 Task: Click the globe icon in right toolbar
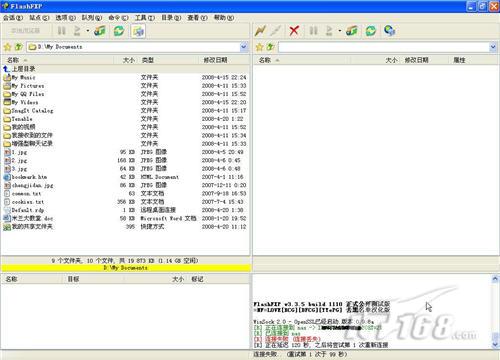coord(389,31)
